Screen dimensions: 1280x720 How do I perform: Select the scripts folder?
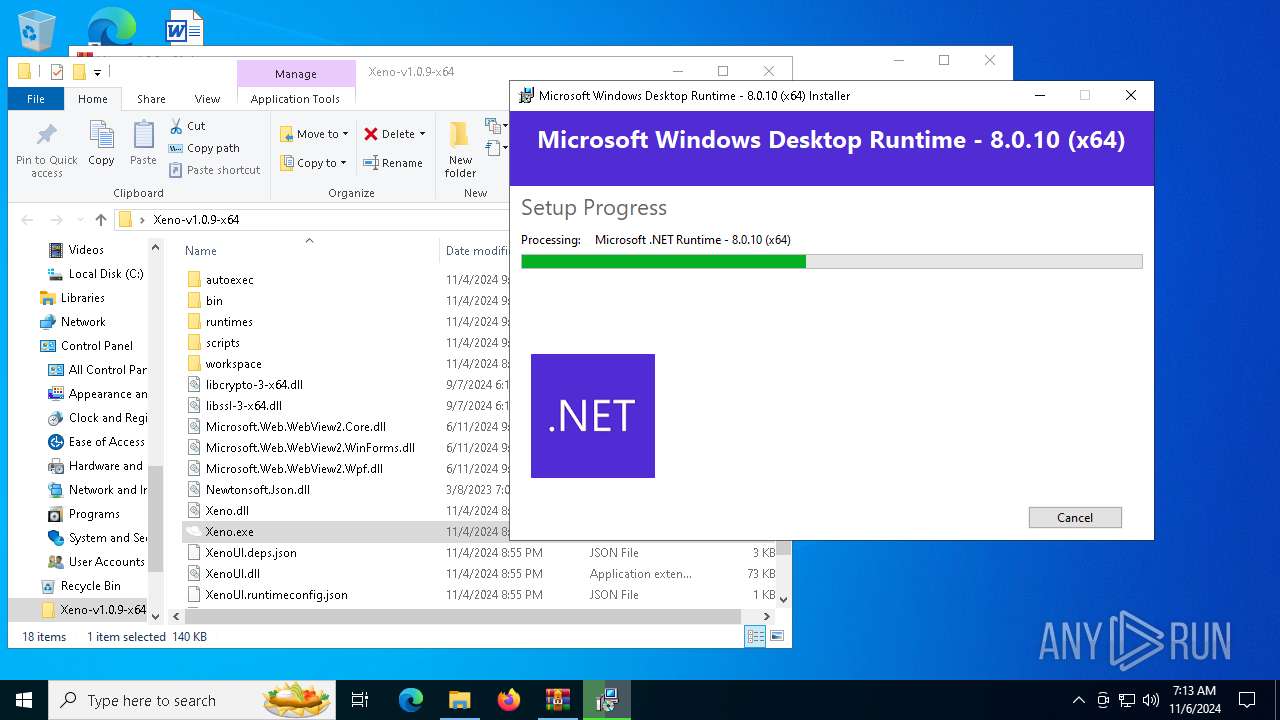(x=213, y=343)
